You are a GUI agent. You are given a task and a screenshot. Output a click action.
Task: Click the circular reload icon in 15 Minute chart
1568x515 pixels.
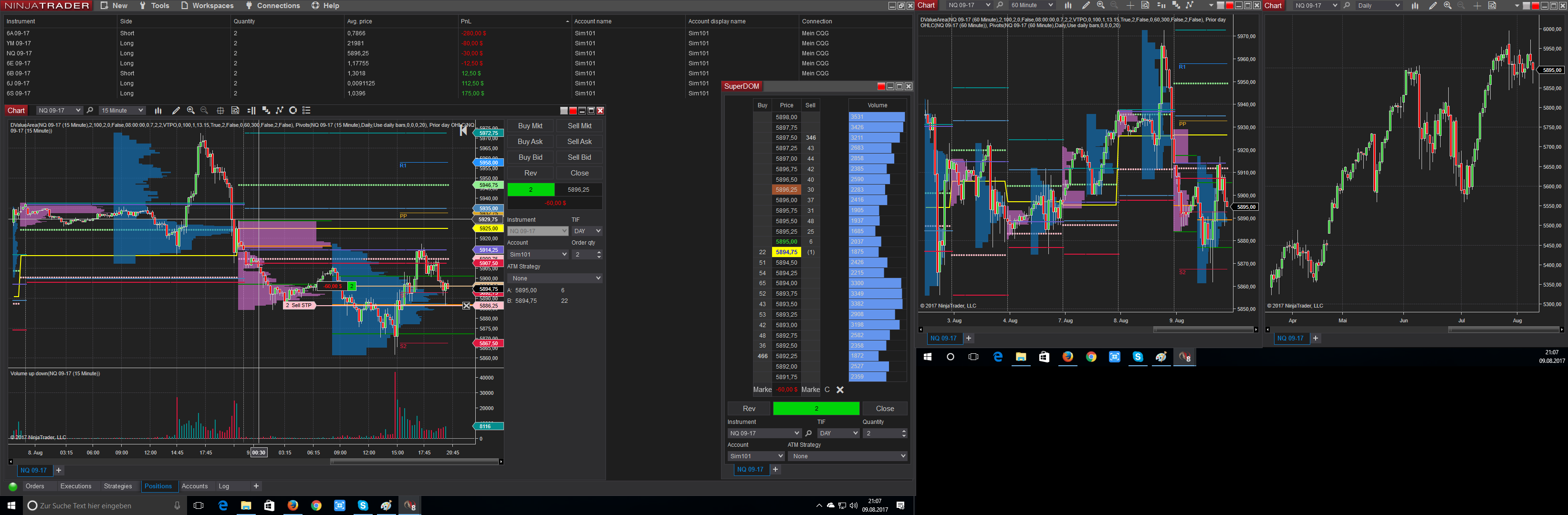coord(293,111)
